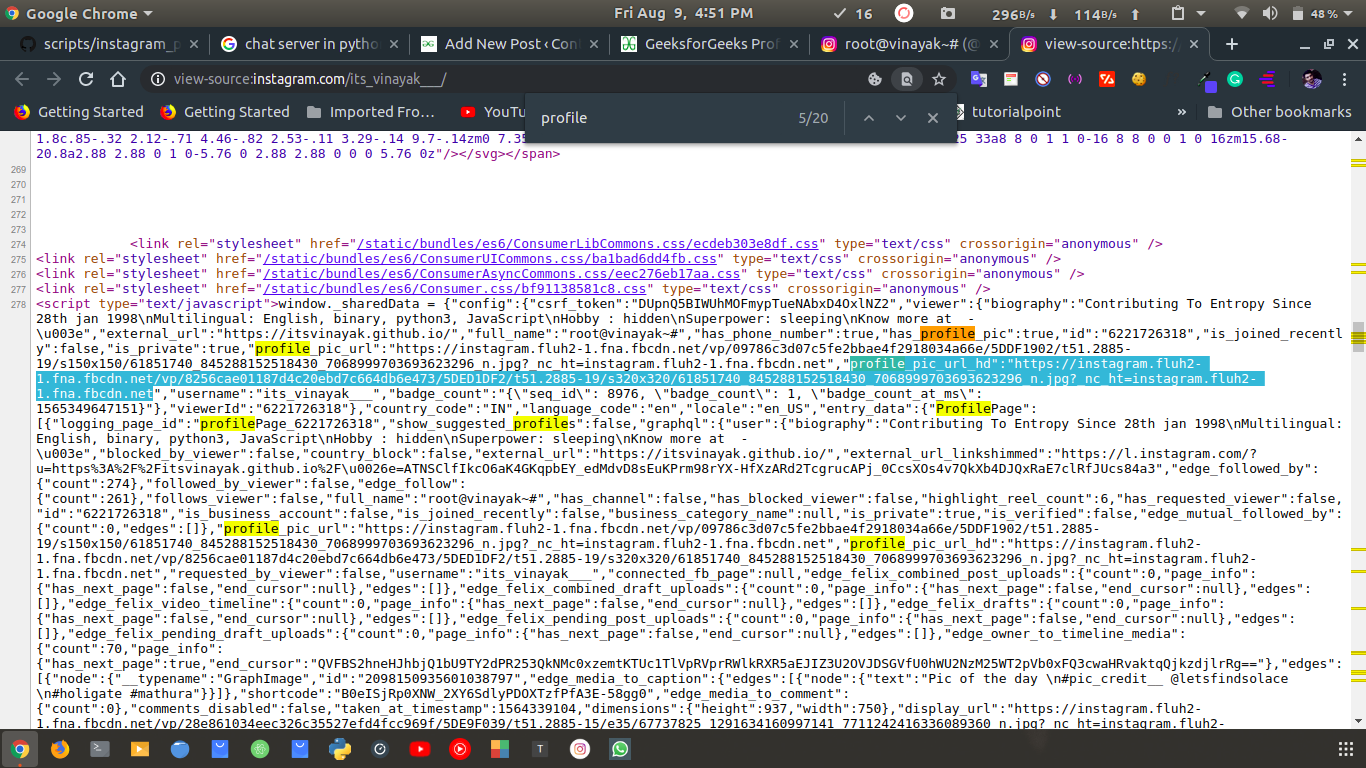Open the clock and calendar panel
Image resolution: width=1366 pixels, height=768 pixels.
[684, 14]
